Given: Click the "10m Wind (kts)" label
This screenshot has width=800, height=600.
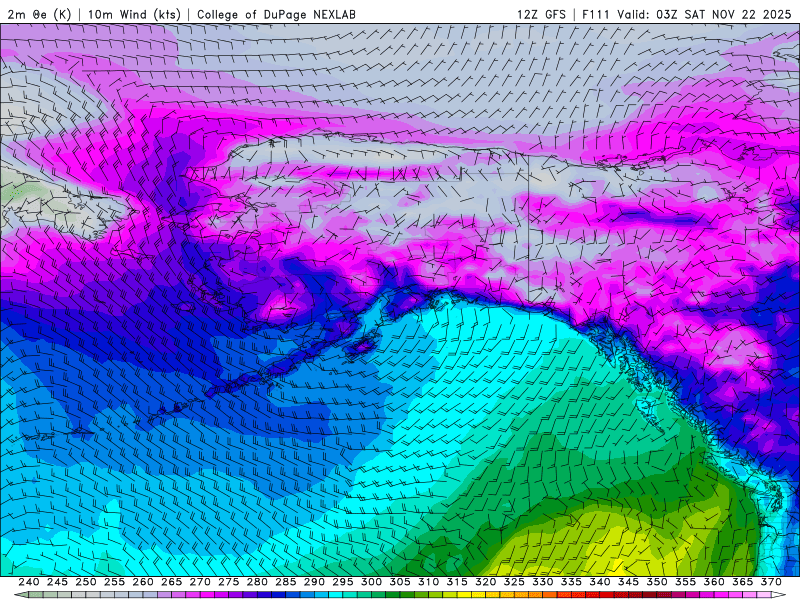Looking at the screenshot, I should 134,14.
